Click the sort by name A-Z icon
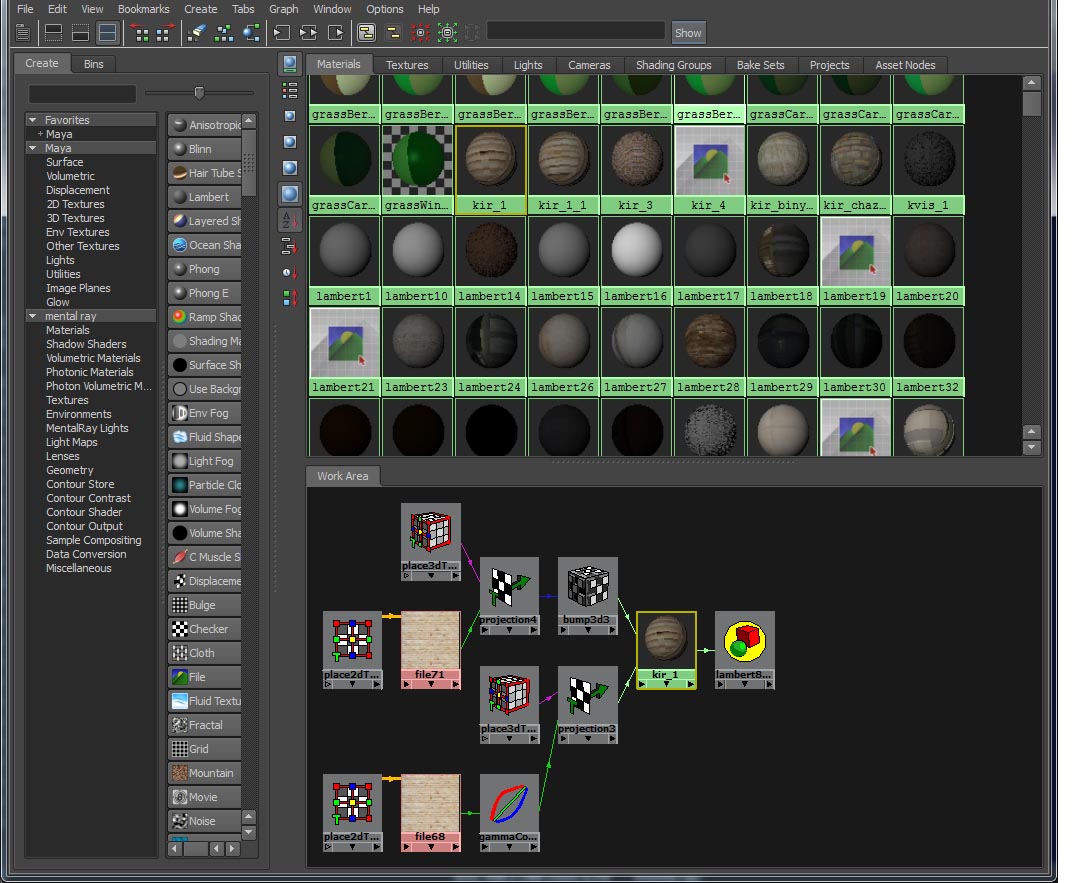Image resolution: width=1083 pixels, height=883 pixels. (x=289, y=219)
